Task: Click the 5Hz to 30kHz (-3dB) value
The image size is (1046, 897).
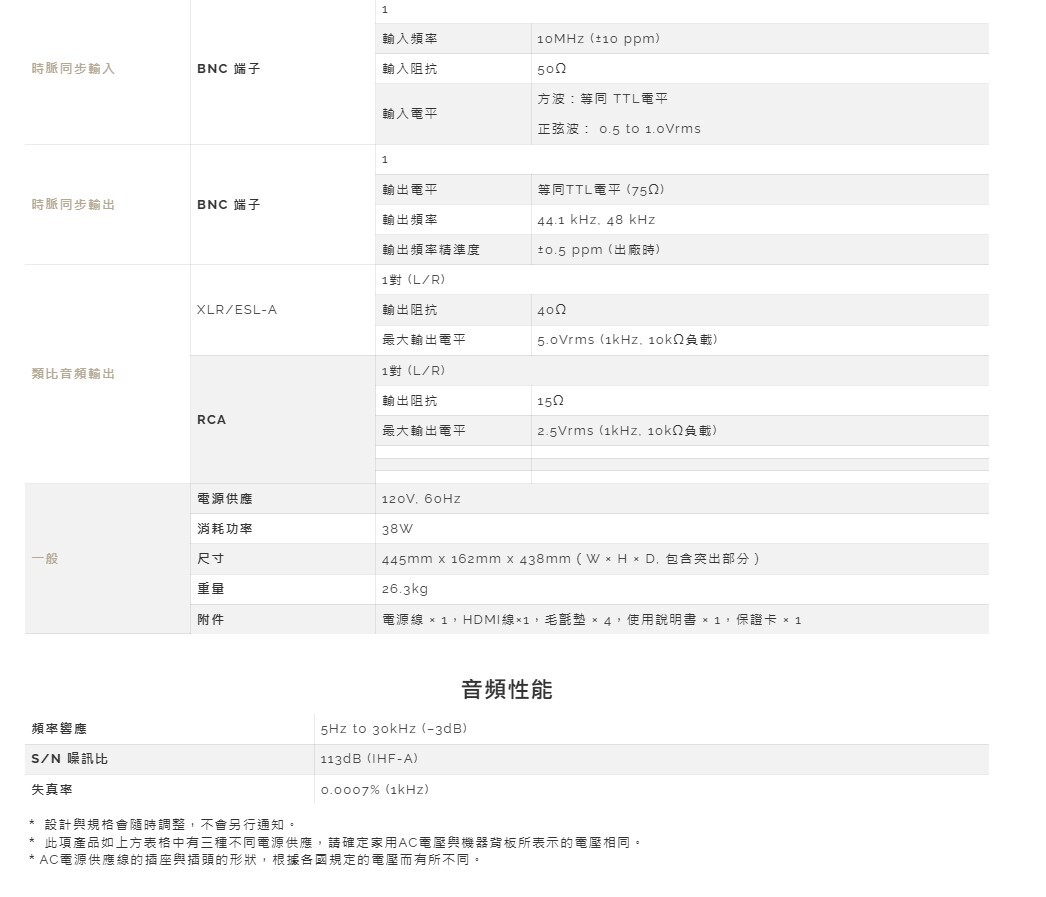Action: tap(394, 729)
